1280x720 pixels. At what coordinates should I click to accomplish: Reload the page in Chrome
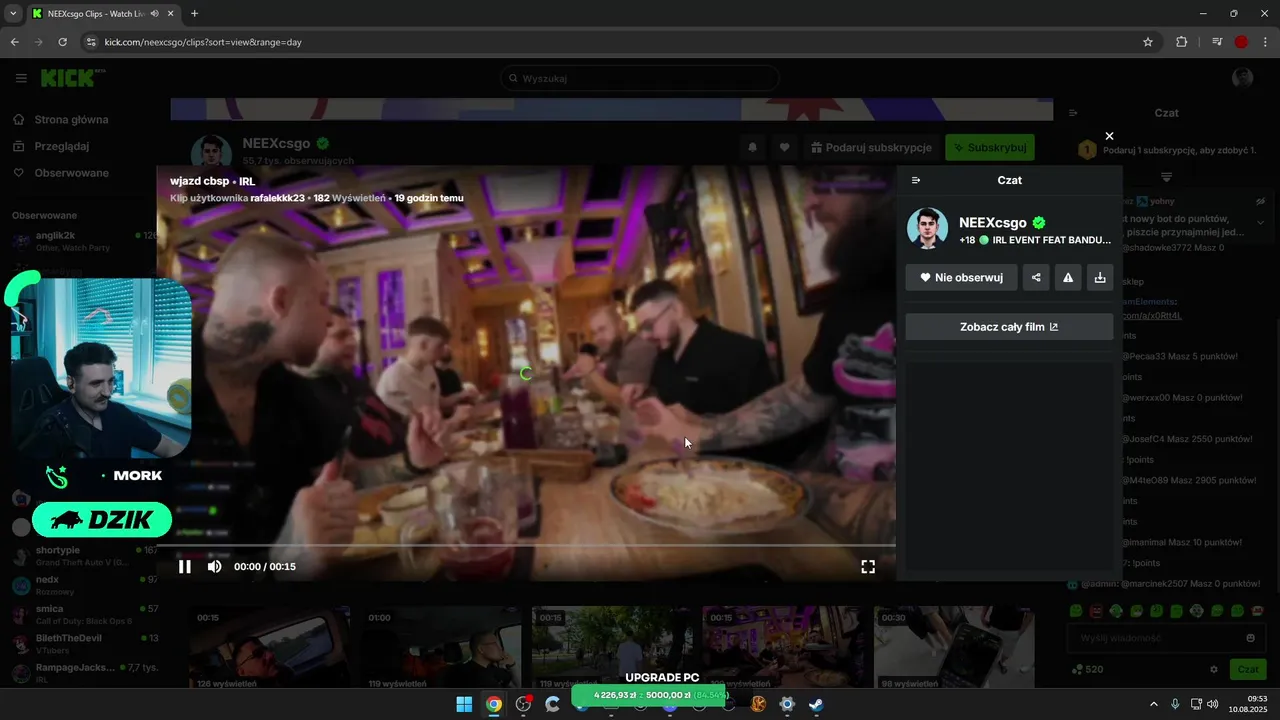[63, 42]
